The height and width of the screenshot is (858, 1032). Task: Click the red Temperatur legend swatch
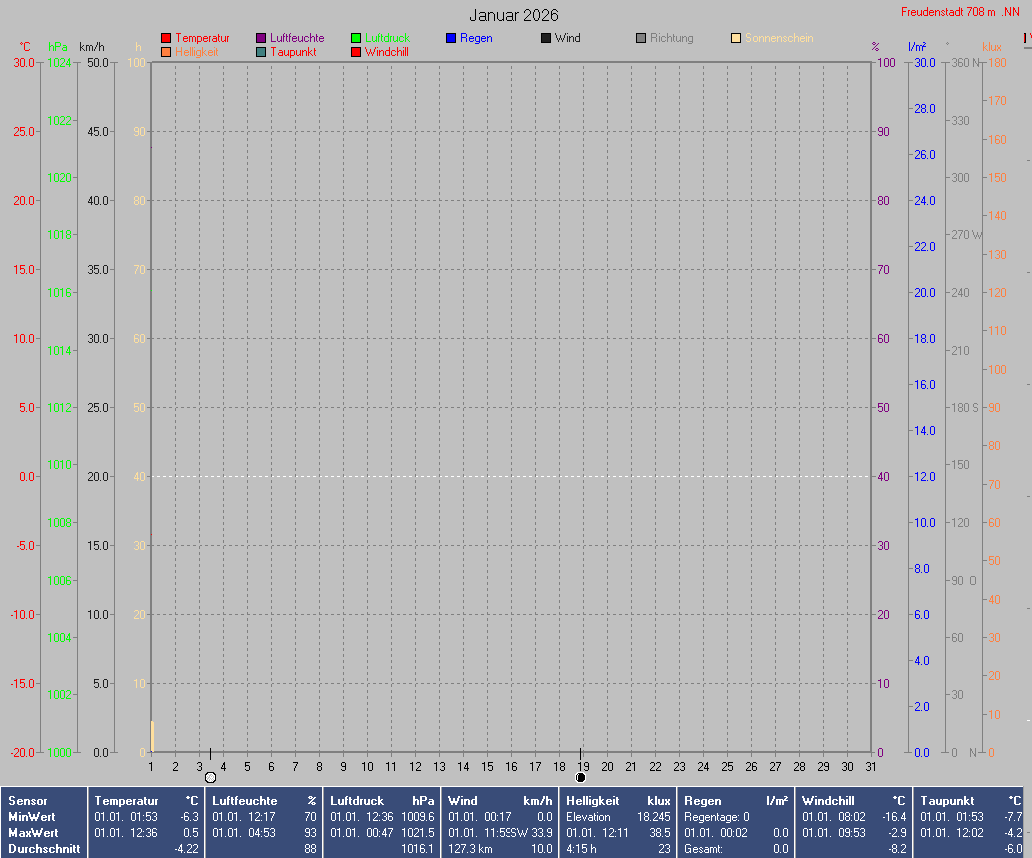[x=166, y=38]
